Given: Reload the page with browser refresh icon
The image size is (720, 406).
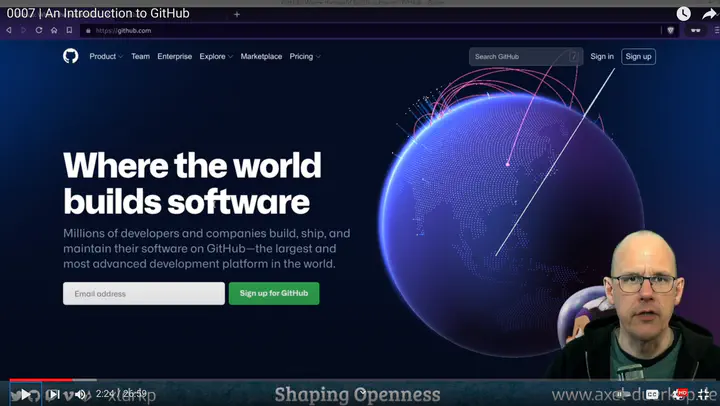Looking at the screenshot, I should coord(39,30).
